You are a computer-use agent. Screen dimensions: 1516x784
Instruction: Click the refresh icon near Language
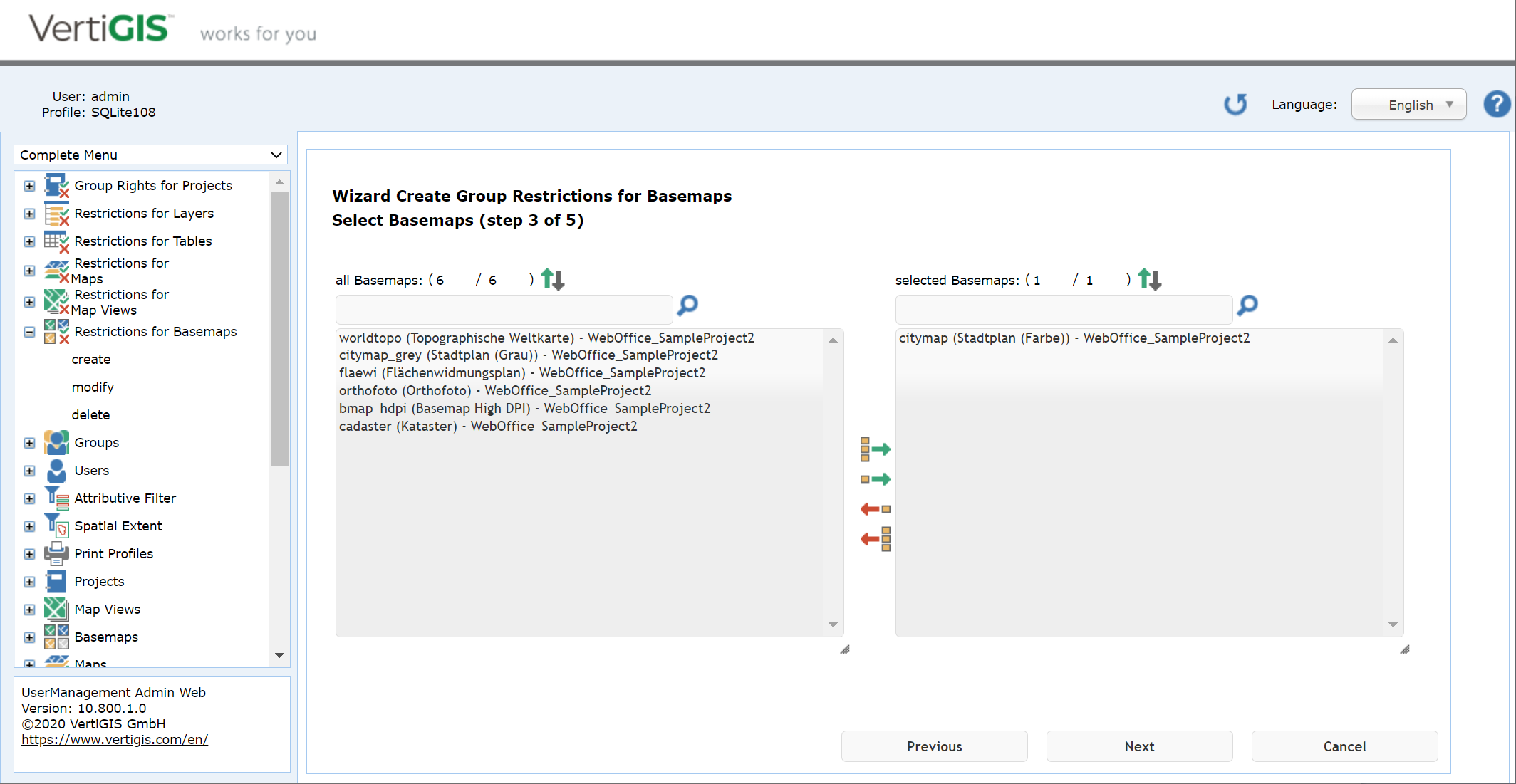[1236, 104]
